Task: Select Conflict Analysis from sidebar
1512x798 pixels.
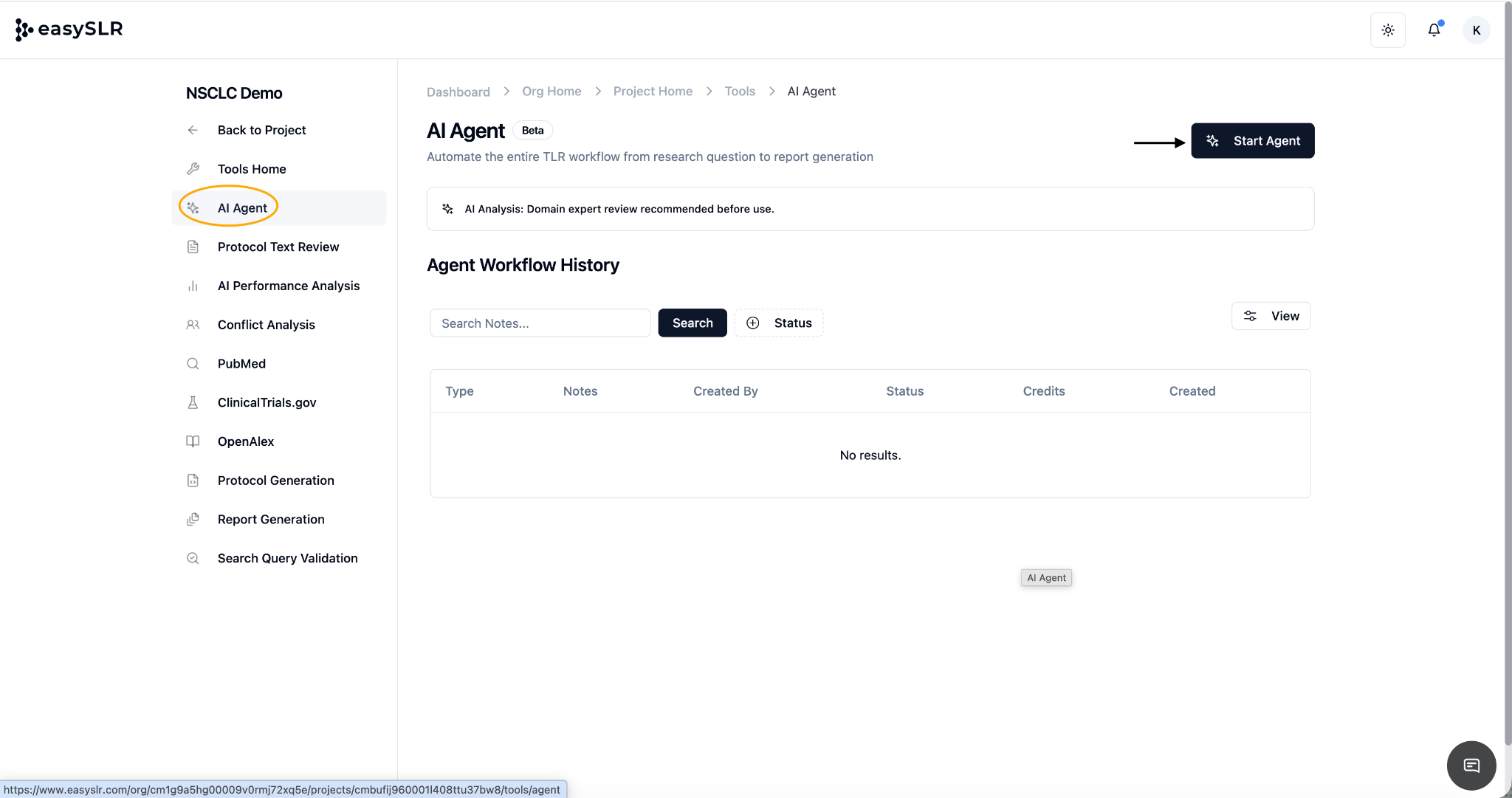Action: point(266,325)
